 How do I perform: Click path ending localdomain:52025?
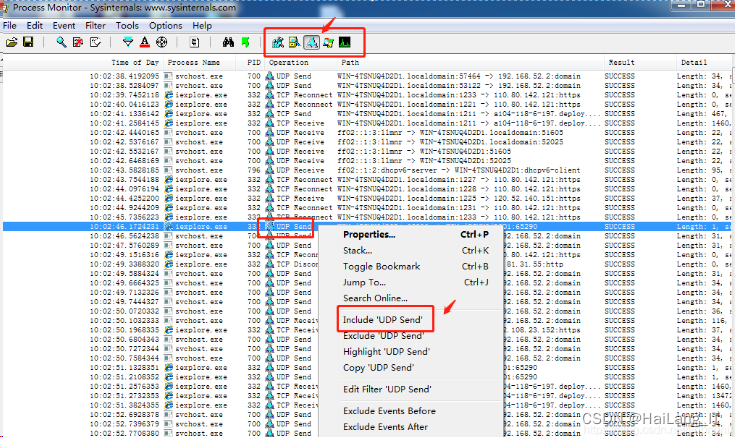[x=450, y=142]
